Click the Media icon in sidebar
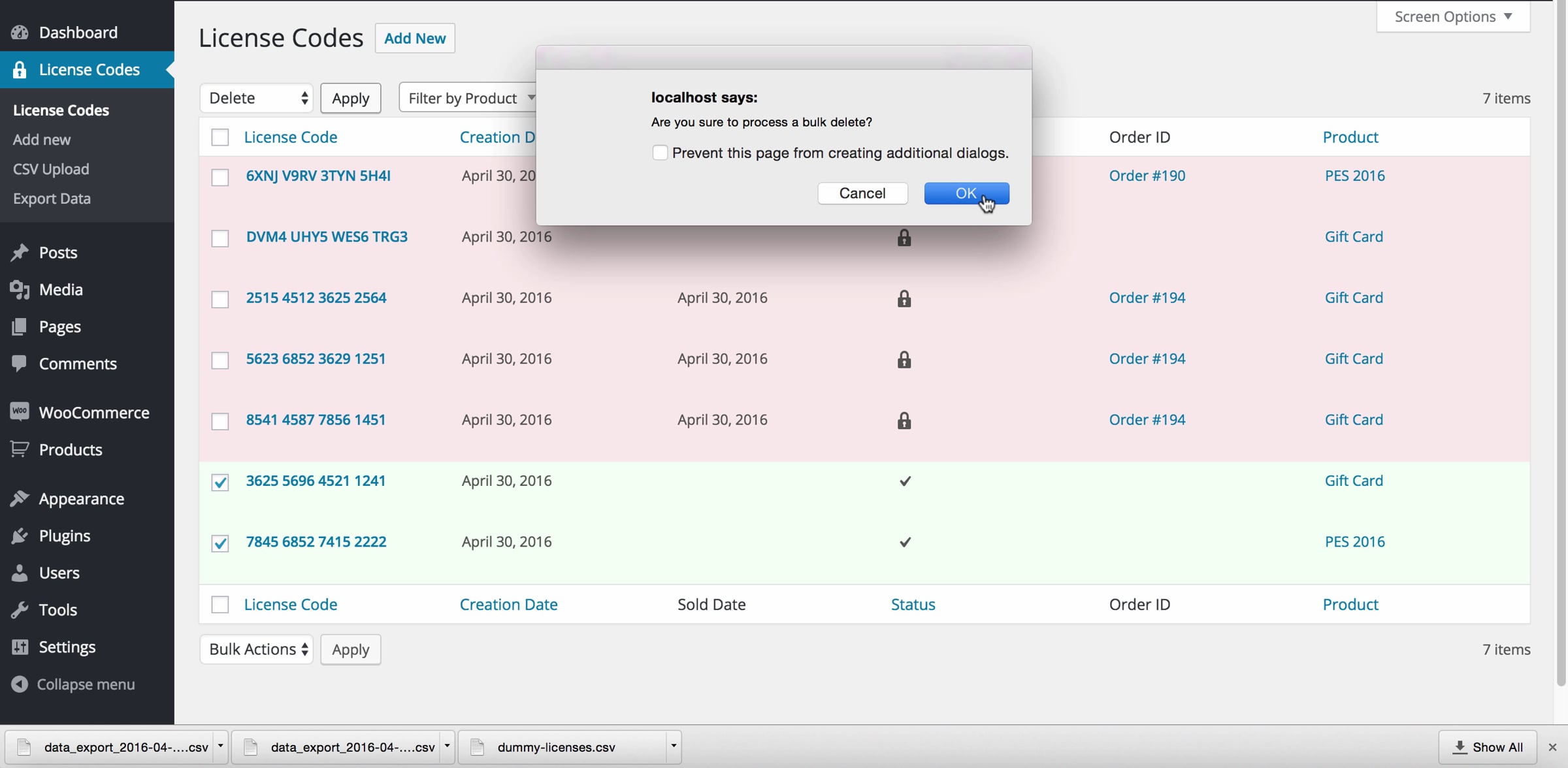Image resolution: width=1568 pixels, height=768 pixels. point(20,289)
